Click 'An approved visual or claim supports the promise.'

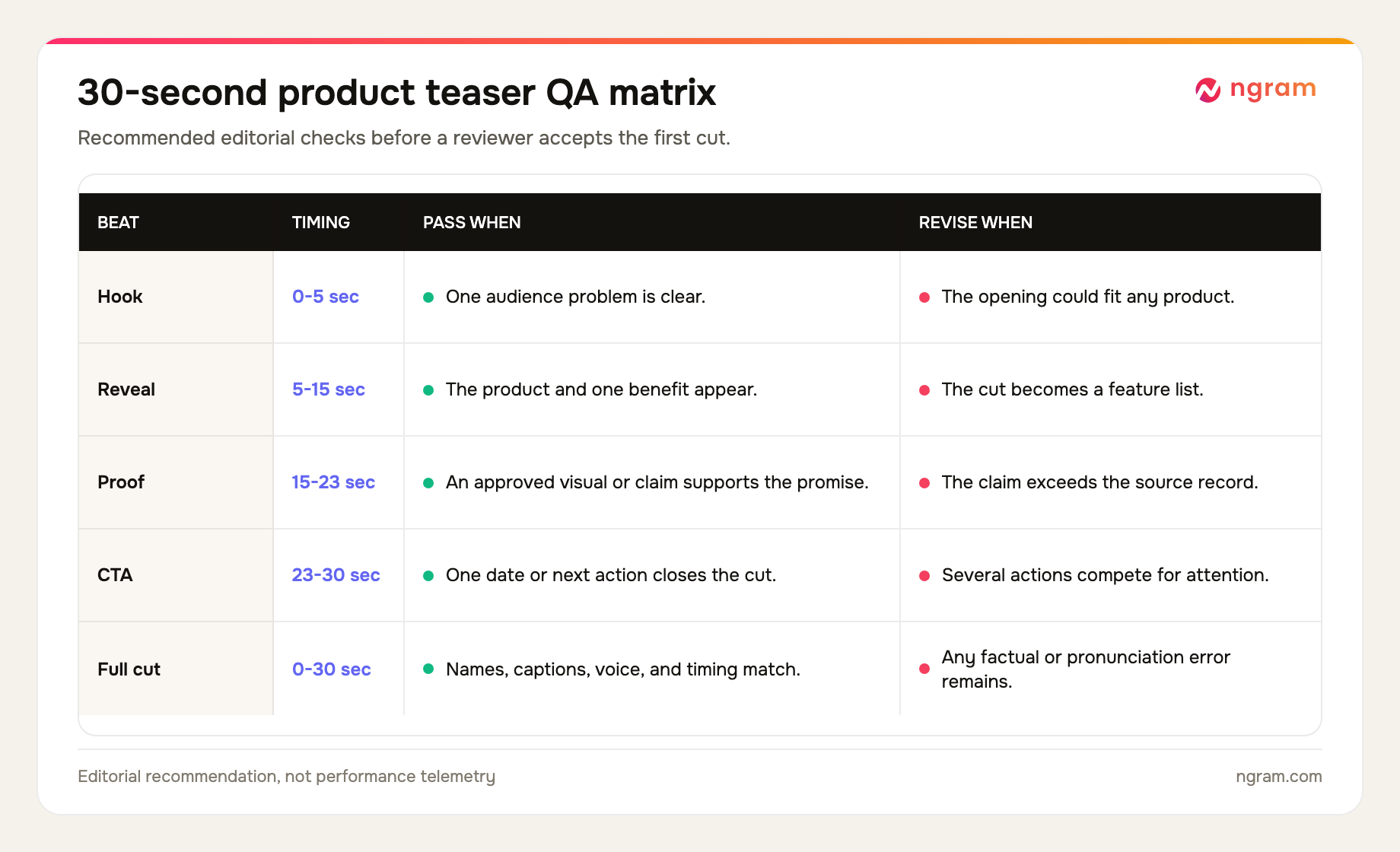coord(657,482)
